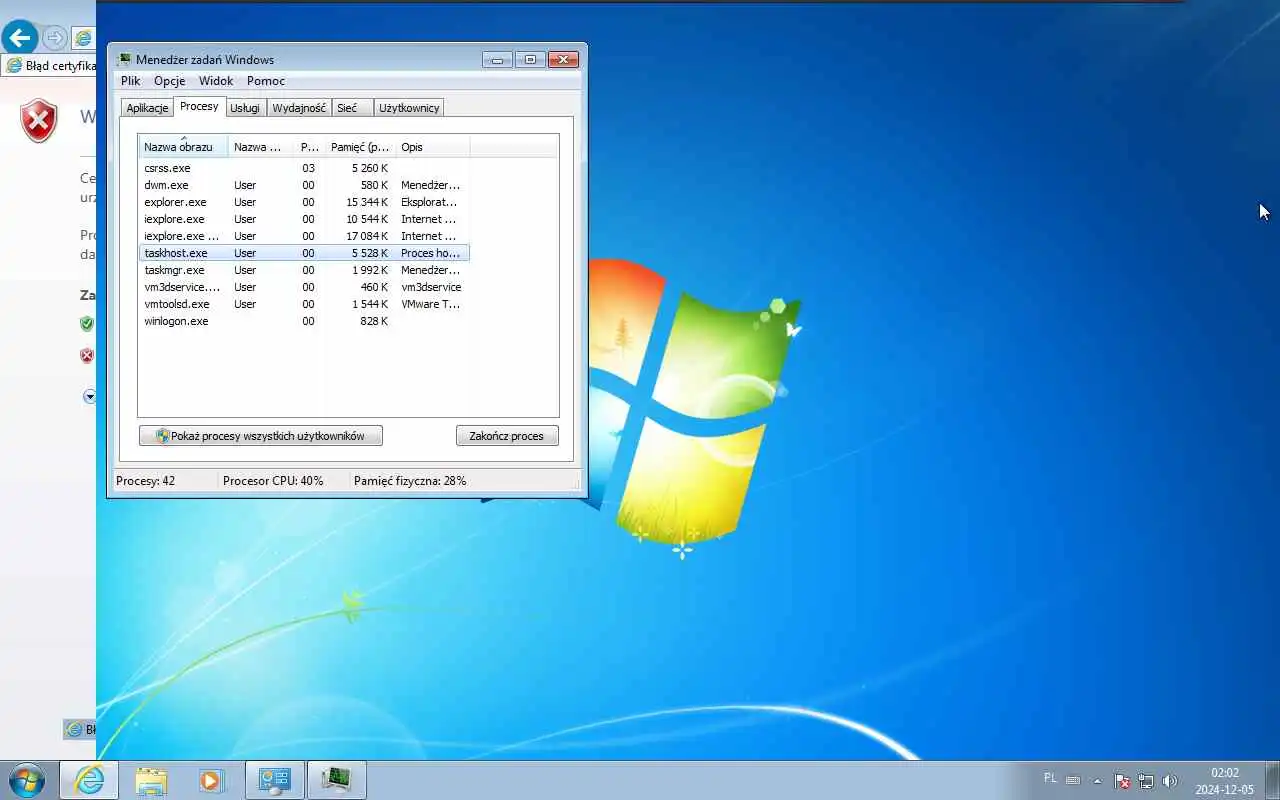Select iexplore.exe using 17 084 K
Viewport: 1280px width, 800px height.
pos(304,236)
